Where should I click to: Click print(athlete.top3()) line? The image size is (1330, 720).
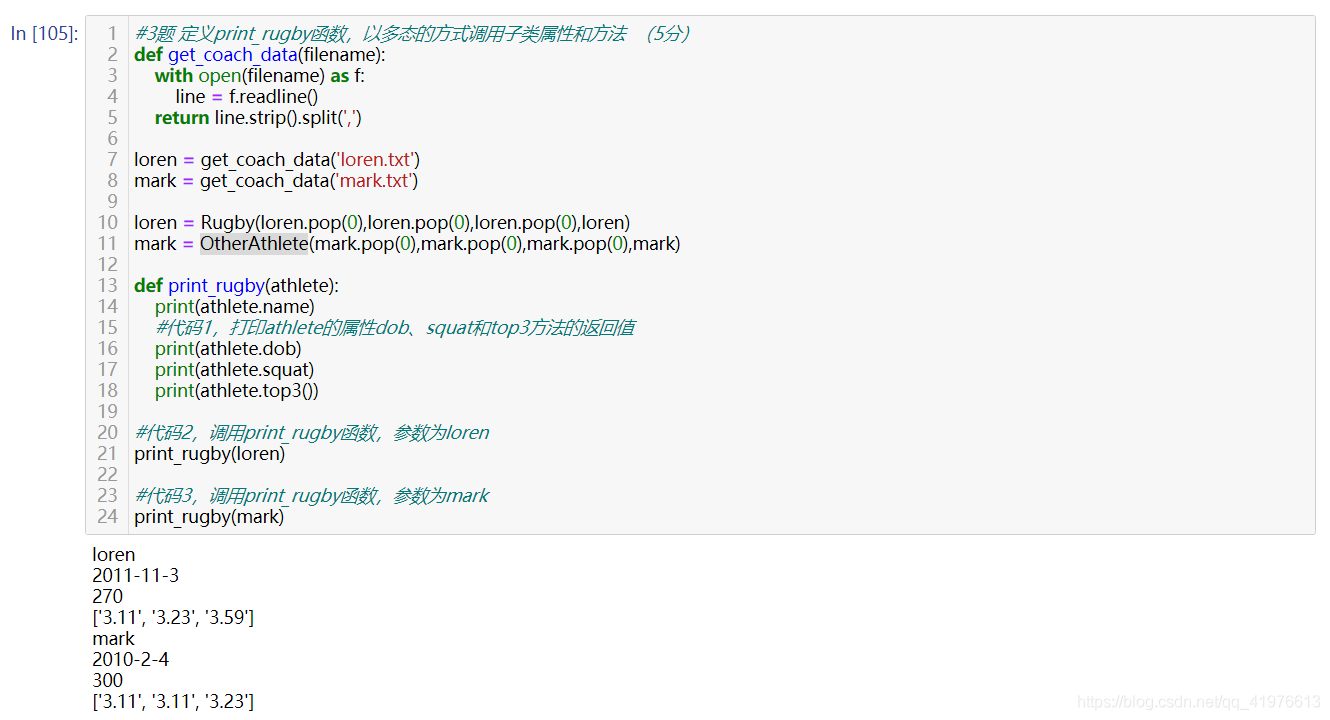point(237,390)
